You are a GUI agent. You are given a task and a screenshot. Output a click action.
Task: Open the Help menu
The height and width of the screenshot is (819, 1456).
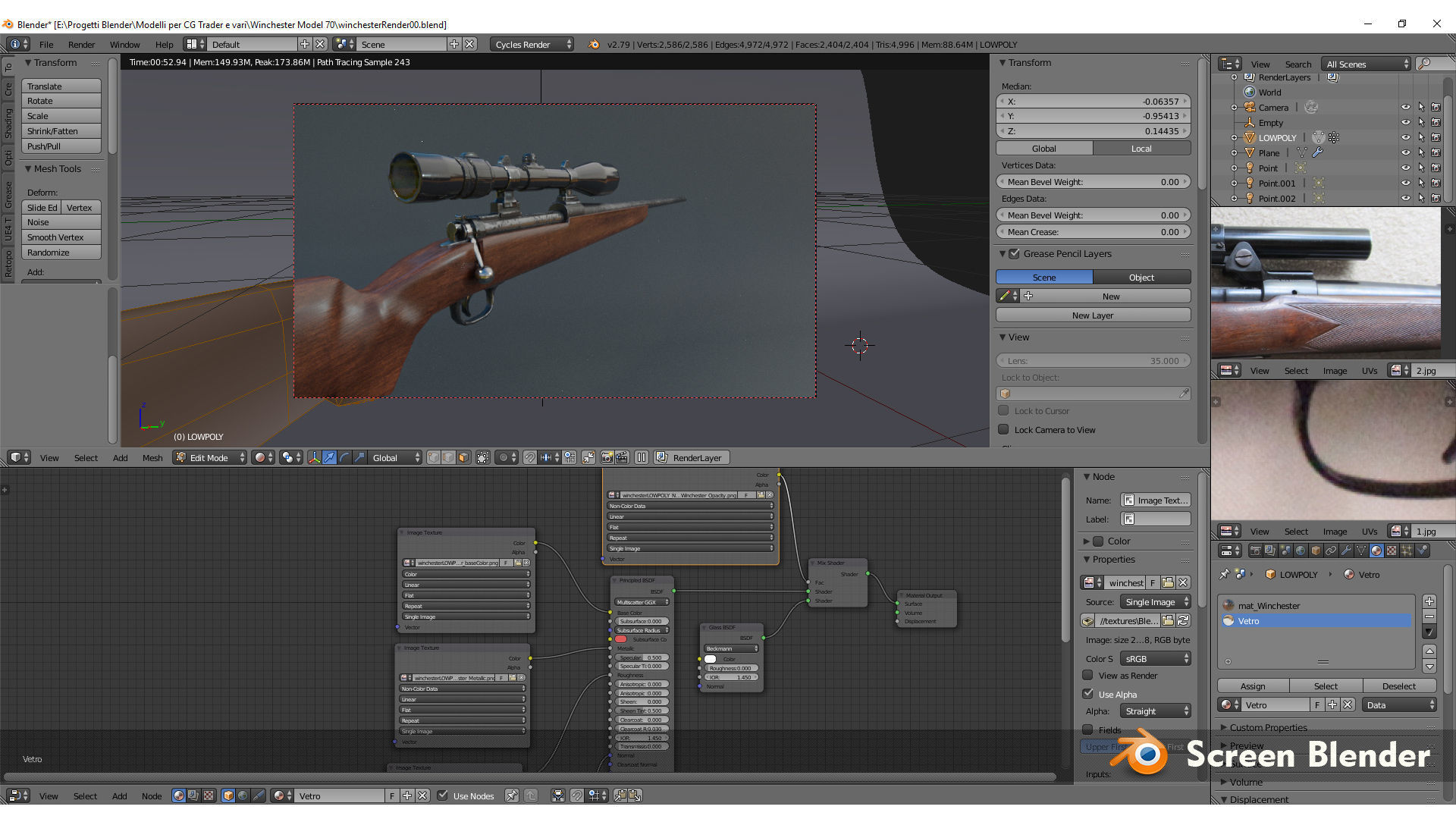pyautogui.click(x=164, y=44)
